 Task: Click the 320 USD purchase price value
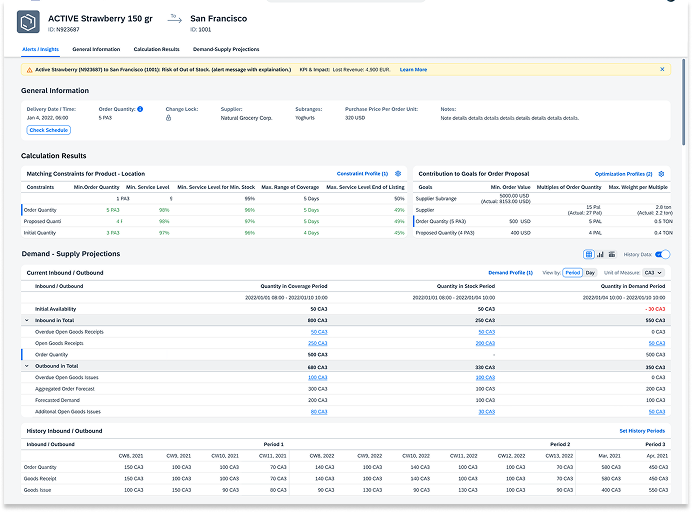[x=355, y=118]
